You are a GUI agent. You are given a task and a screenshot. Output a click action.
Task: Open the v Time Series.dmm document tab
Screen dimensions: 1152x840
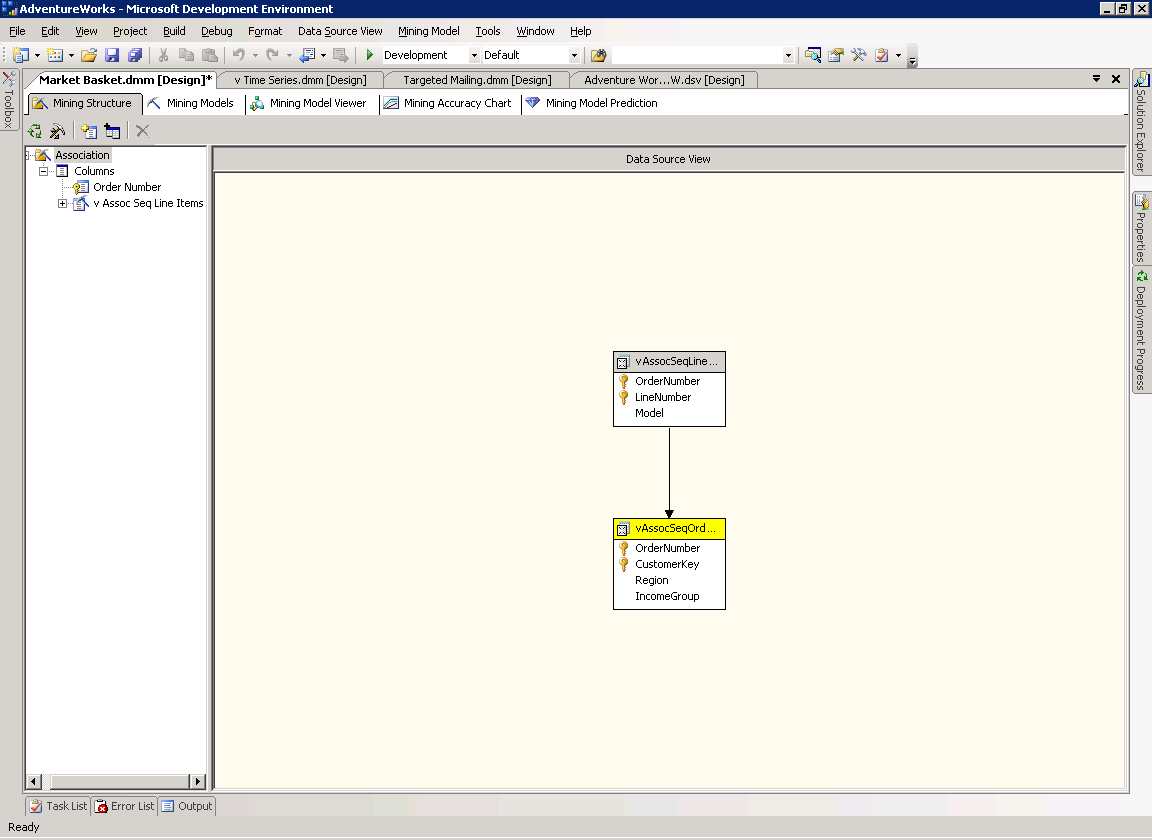pos(300,80)
